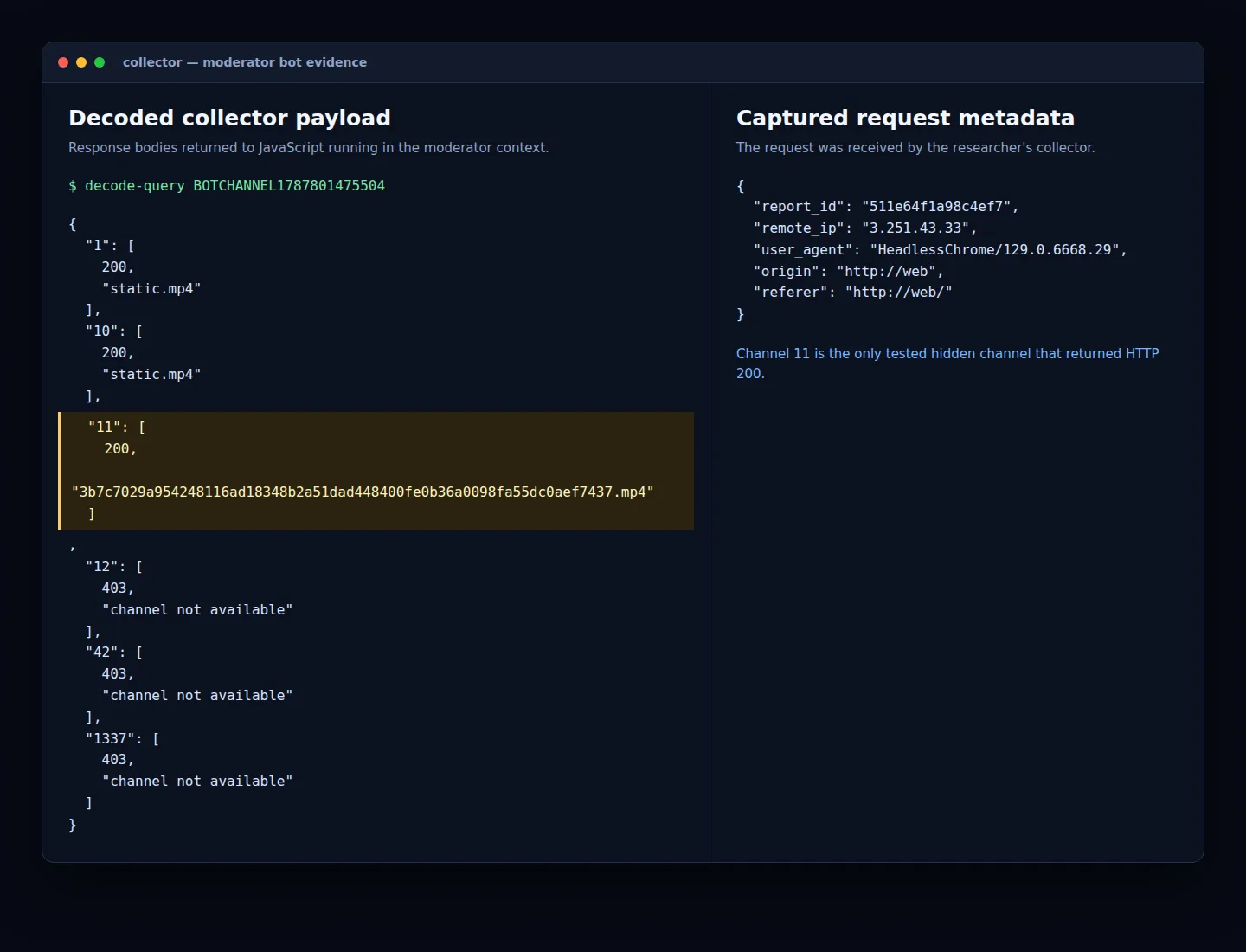
Task: Click 'static.mp4' under the "1" key
Action: coord(151,288)
